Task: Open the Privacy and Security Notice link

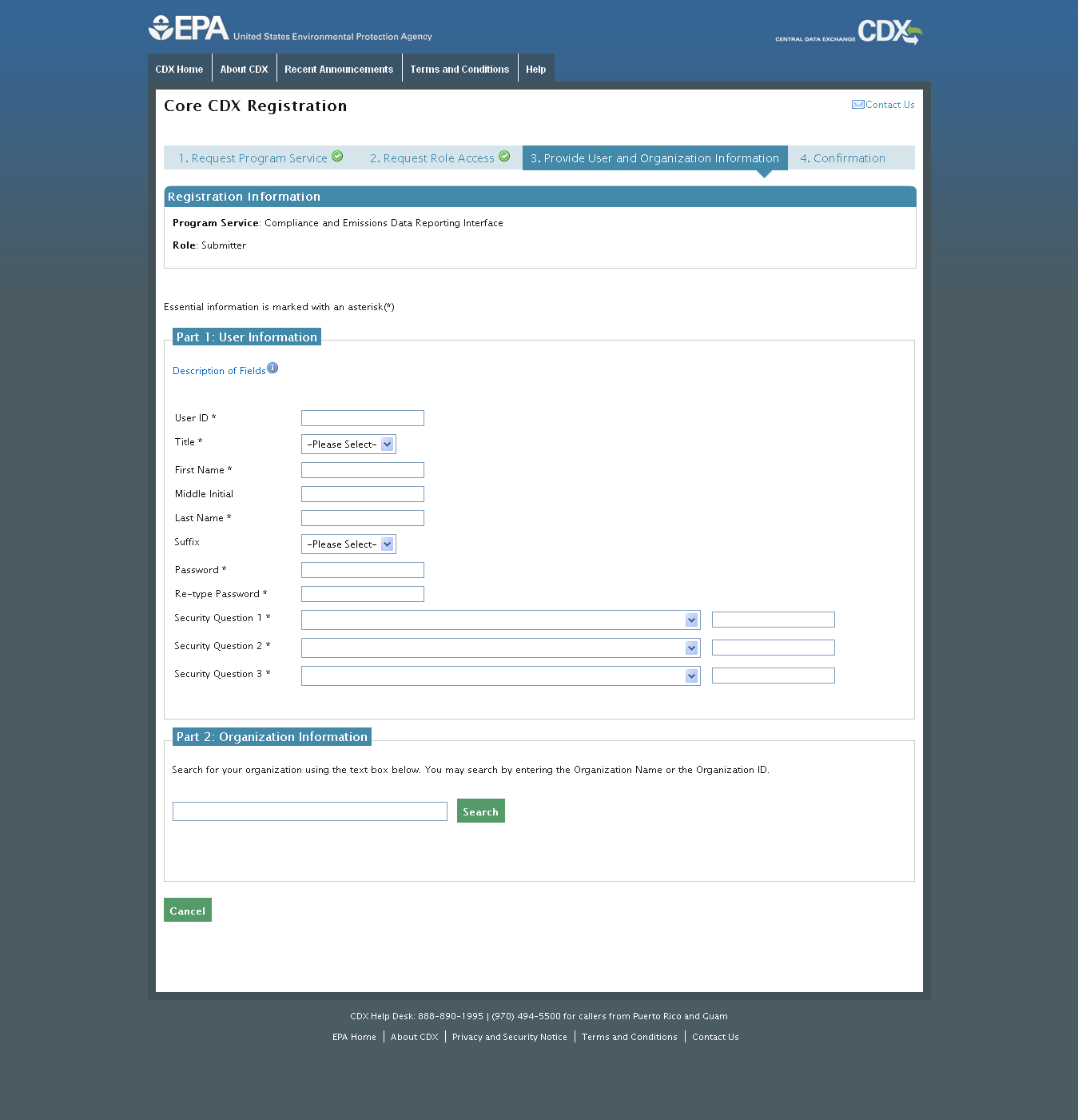Action: click(509, 1036)
